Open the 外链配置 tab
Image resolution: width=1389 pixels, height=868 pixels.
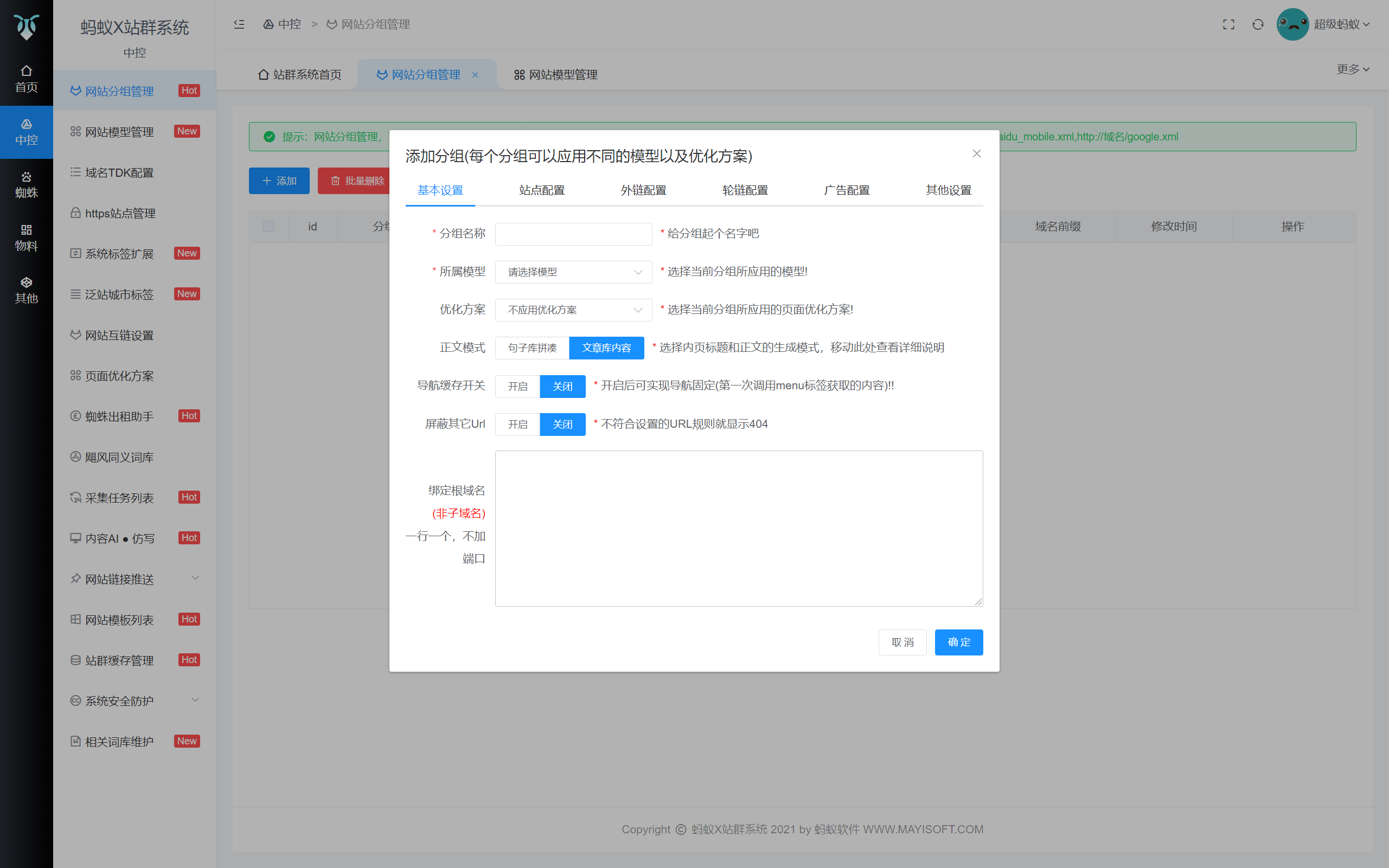tap(643, 190)
